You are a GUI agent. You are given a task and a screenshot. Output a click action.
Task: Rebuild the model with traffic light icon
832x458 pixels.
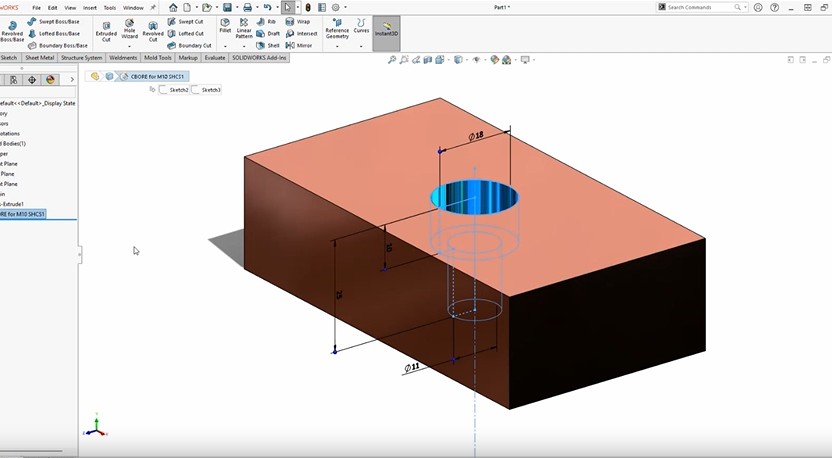308,7
